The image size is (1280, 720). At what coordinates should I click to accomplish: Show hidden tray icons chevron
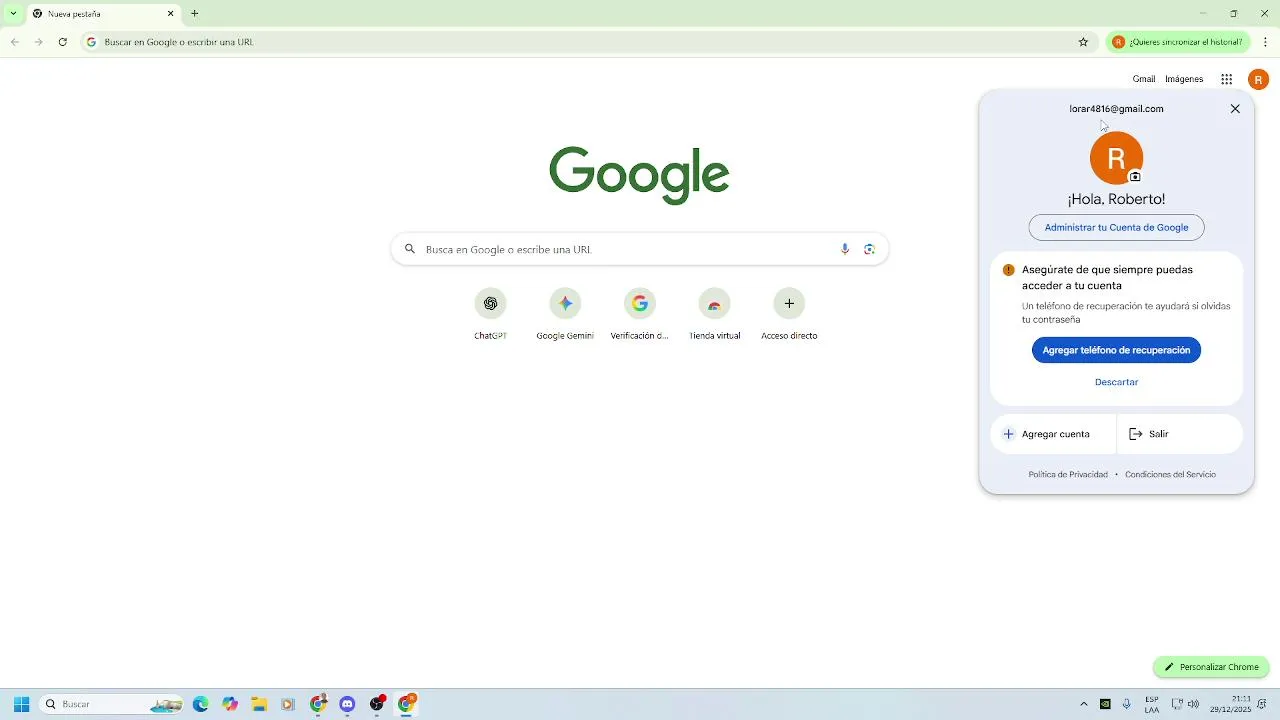(1083, 704)
